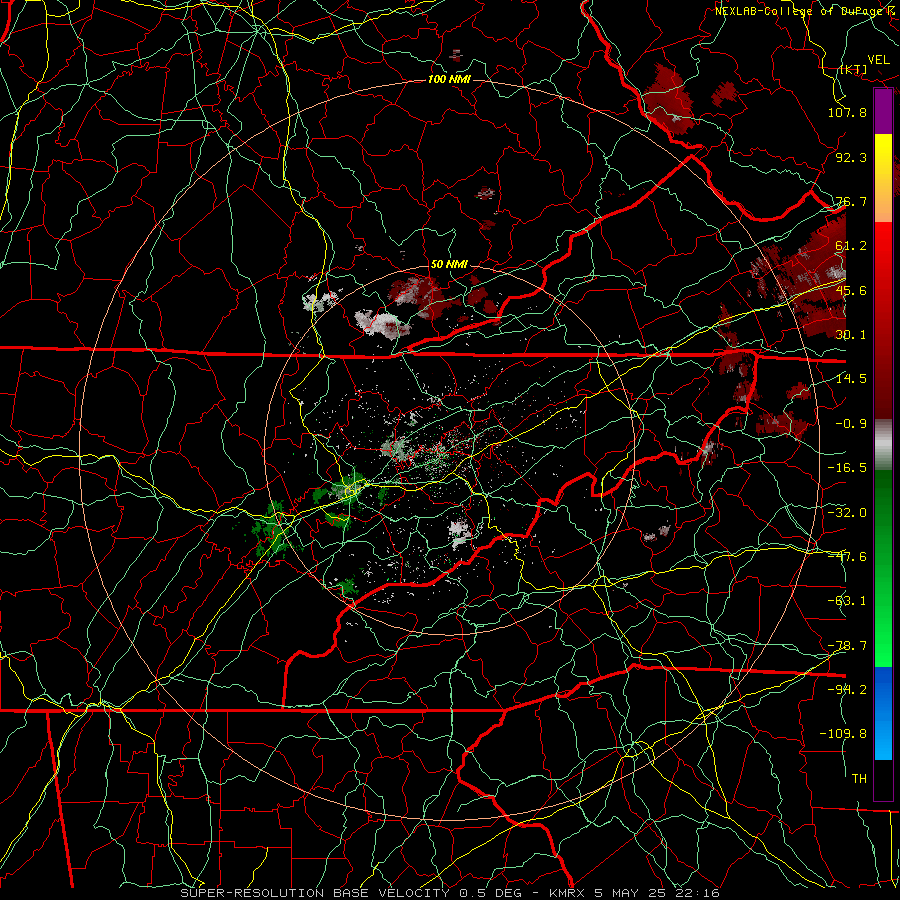Select the 92.3 velocity scale value
This screenshot has width=900, height=900.
851,157
